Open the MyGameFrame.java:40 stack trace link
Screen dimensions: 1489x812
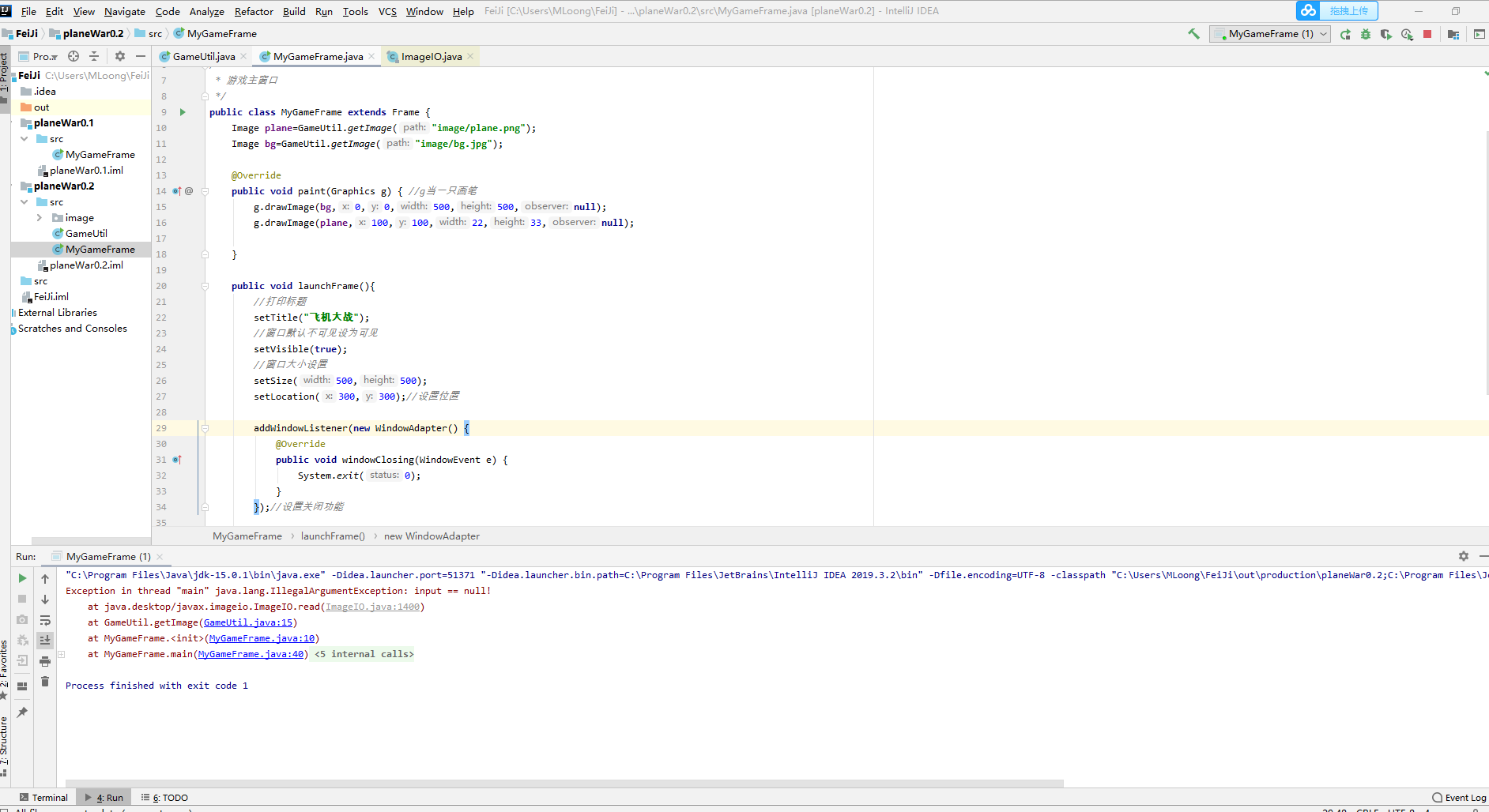[x=251, y=654]
